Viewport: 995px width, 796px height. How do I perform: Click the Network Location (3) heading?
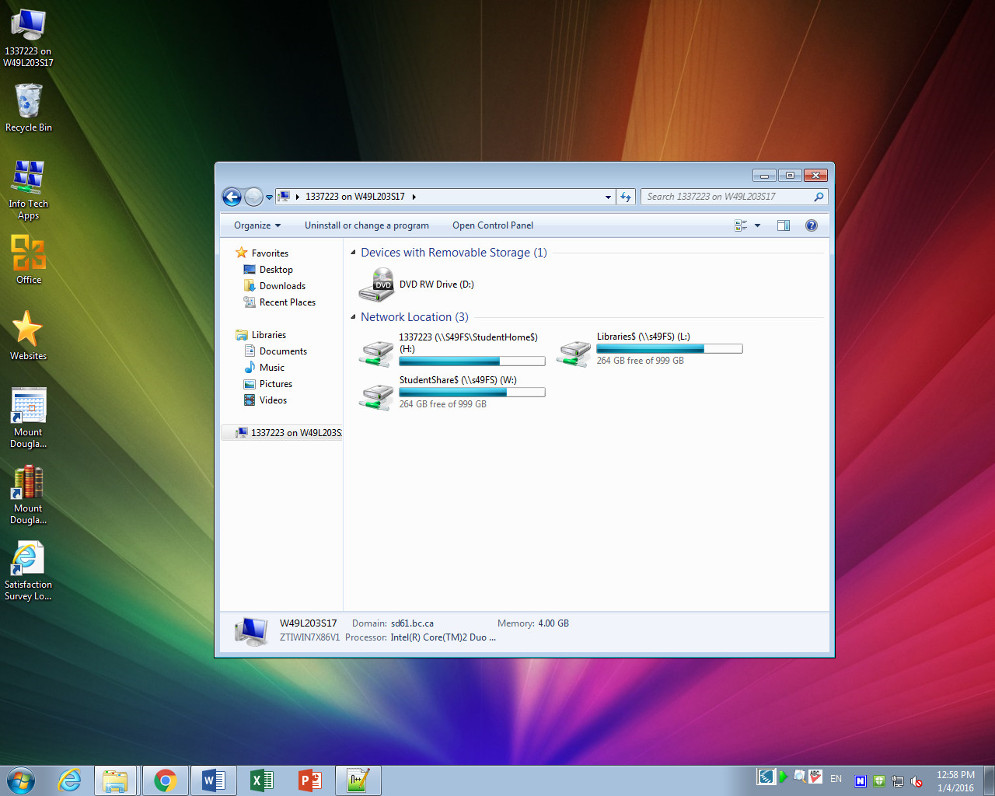coord(414,317)
